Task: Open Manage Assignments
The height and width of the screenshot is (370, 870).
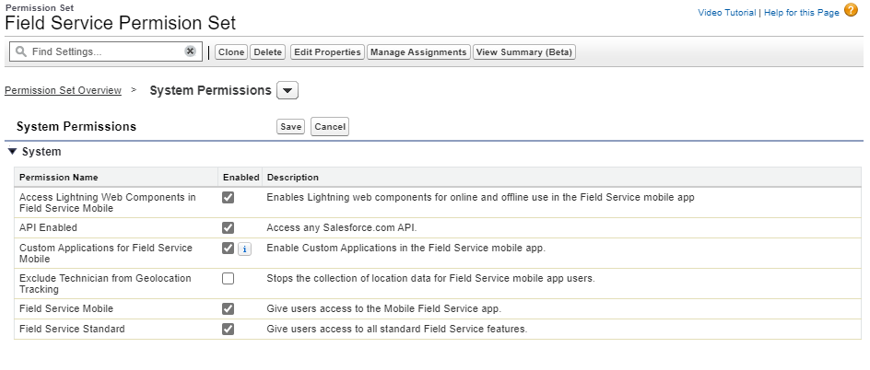Action: pyautogui.click(x=418, y=52)
